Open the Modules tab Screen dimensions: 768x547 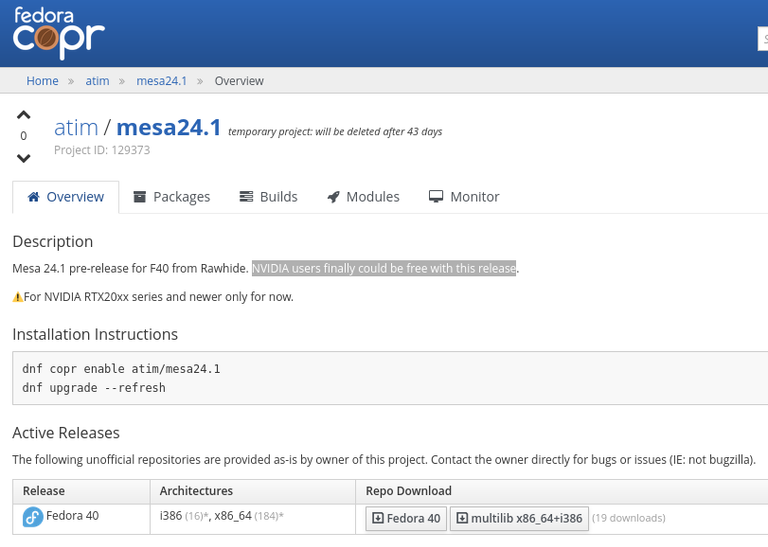tap(363, 197)
